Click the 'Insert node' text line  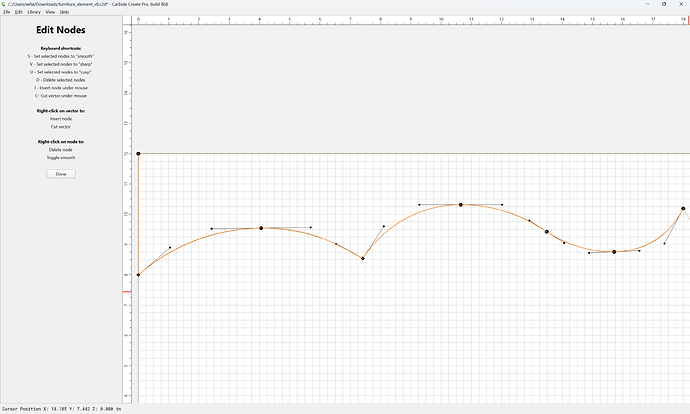pos(61,119)
